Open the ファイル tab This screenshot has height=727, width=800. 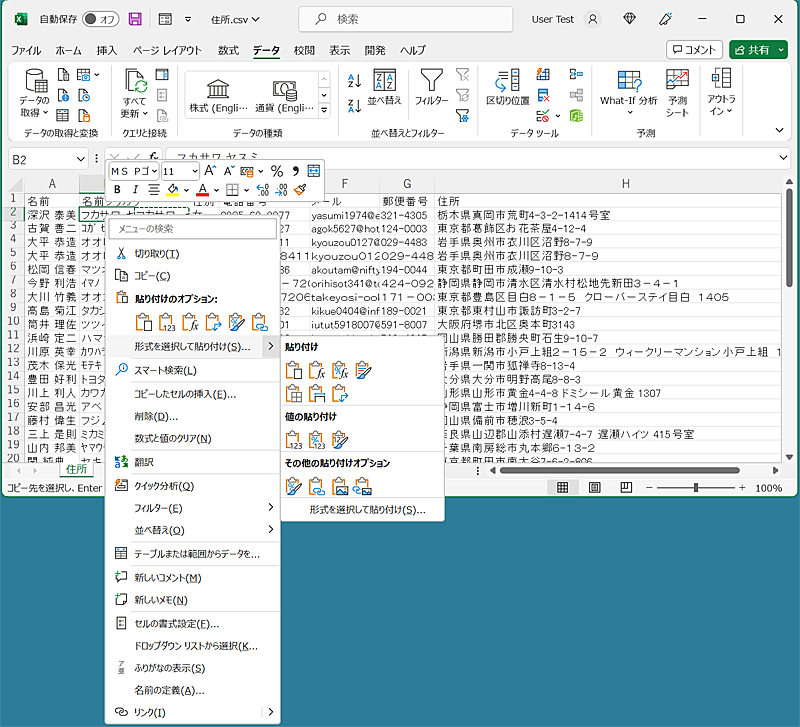coord(26,50)
